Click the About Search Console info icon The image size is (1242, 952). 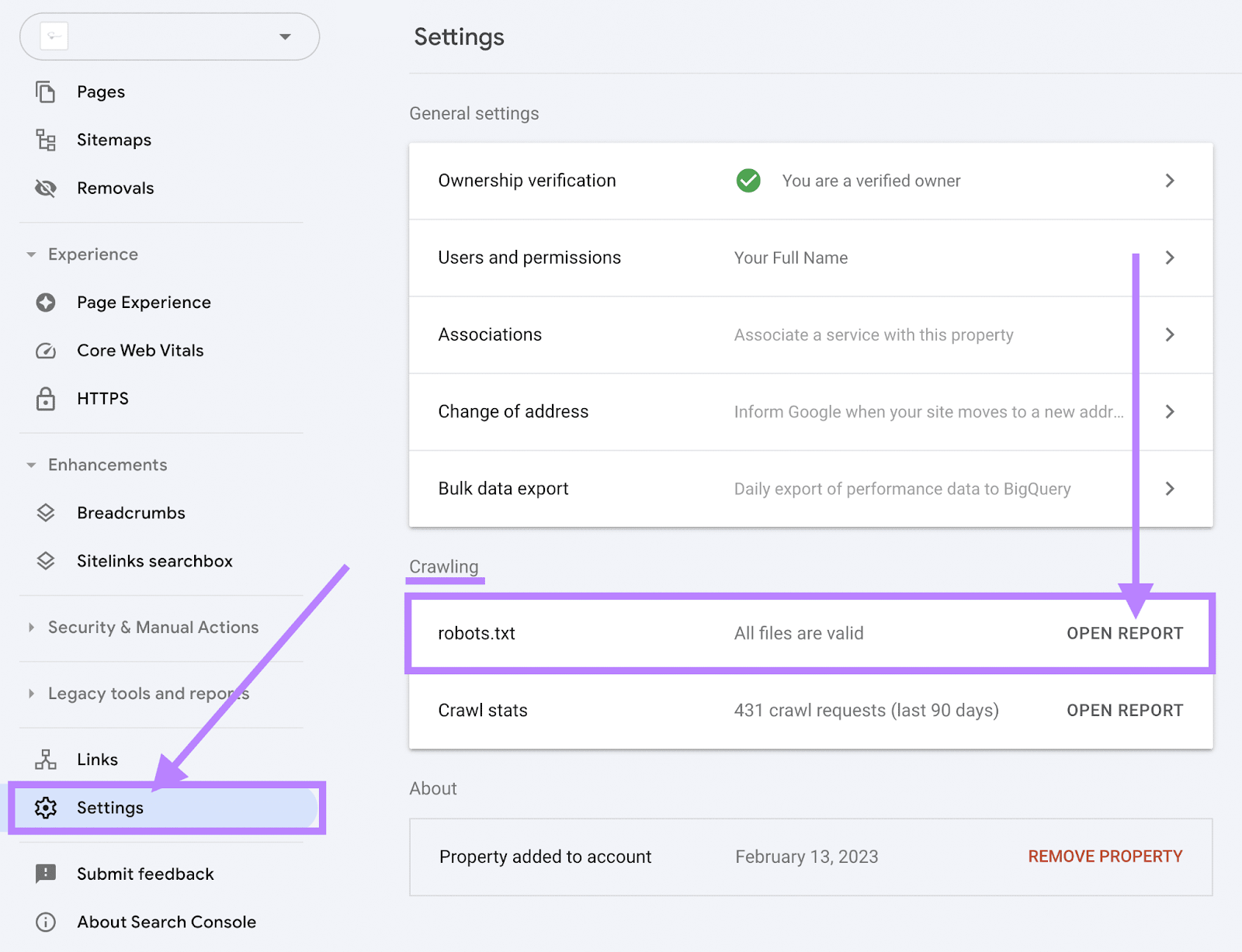[46, 922]
